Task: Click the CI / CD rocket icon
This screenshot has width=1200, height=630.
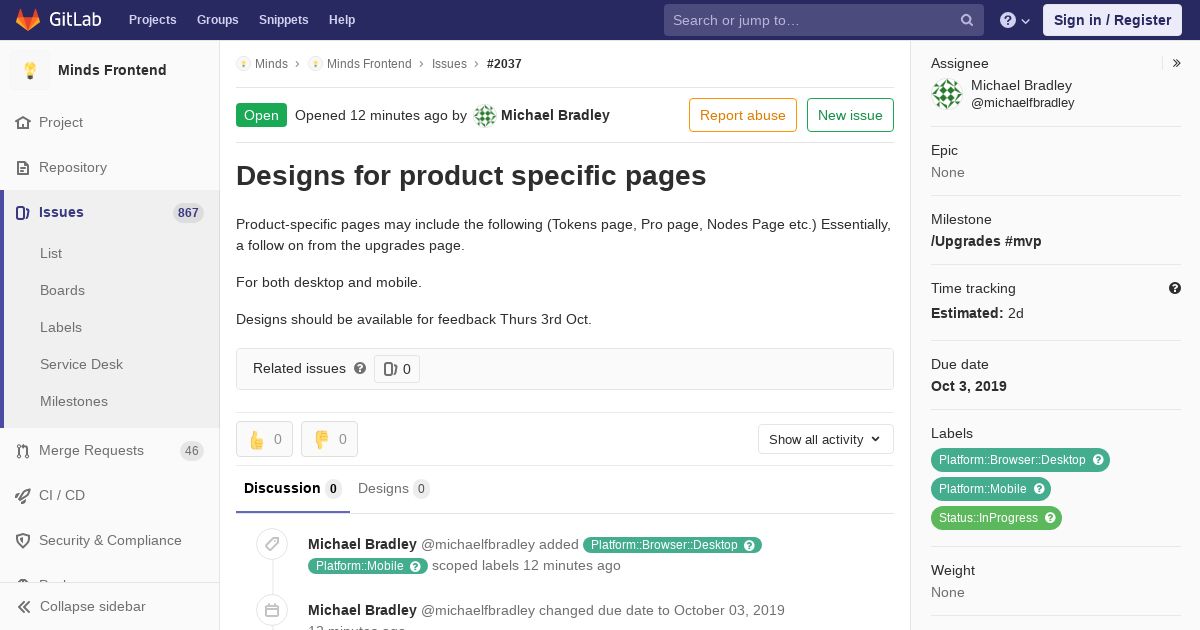Action: [23, 495]
